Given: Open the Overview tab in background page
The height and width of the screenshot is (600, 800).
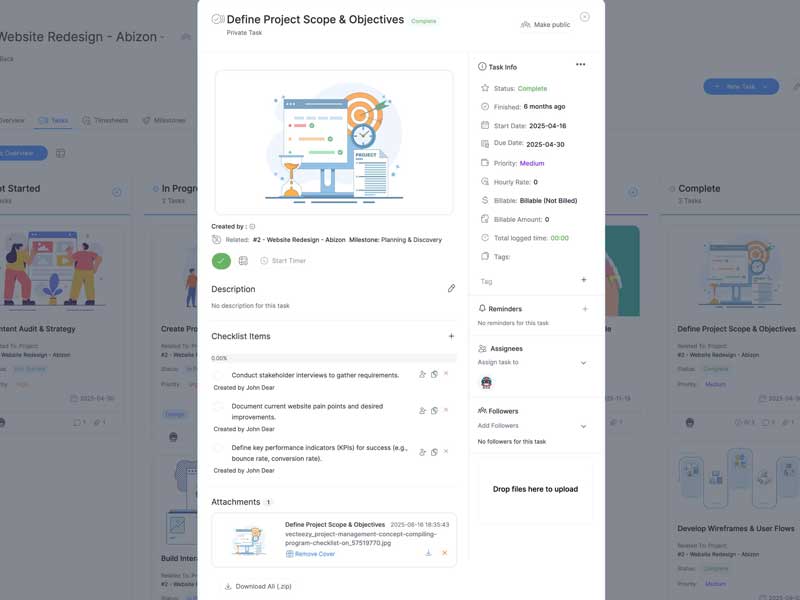Looking at the screenshot, I should click(x=12, y=120).
